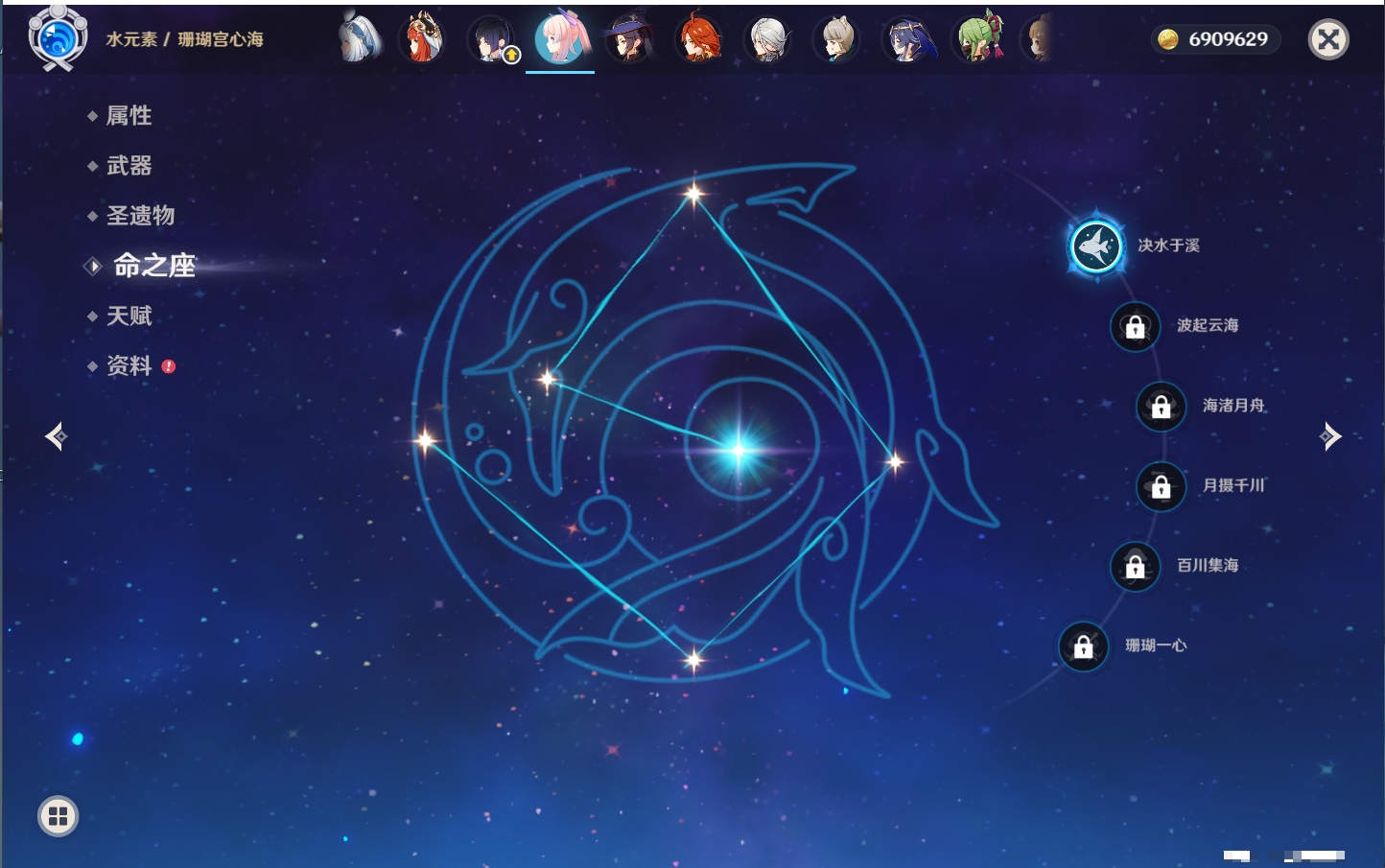The image size is (1385, 868).
Task: Open the 资料 profile menu with alert
Action: [x=129, y=366]
